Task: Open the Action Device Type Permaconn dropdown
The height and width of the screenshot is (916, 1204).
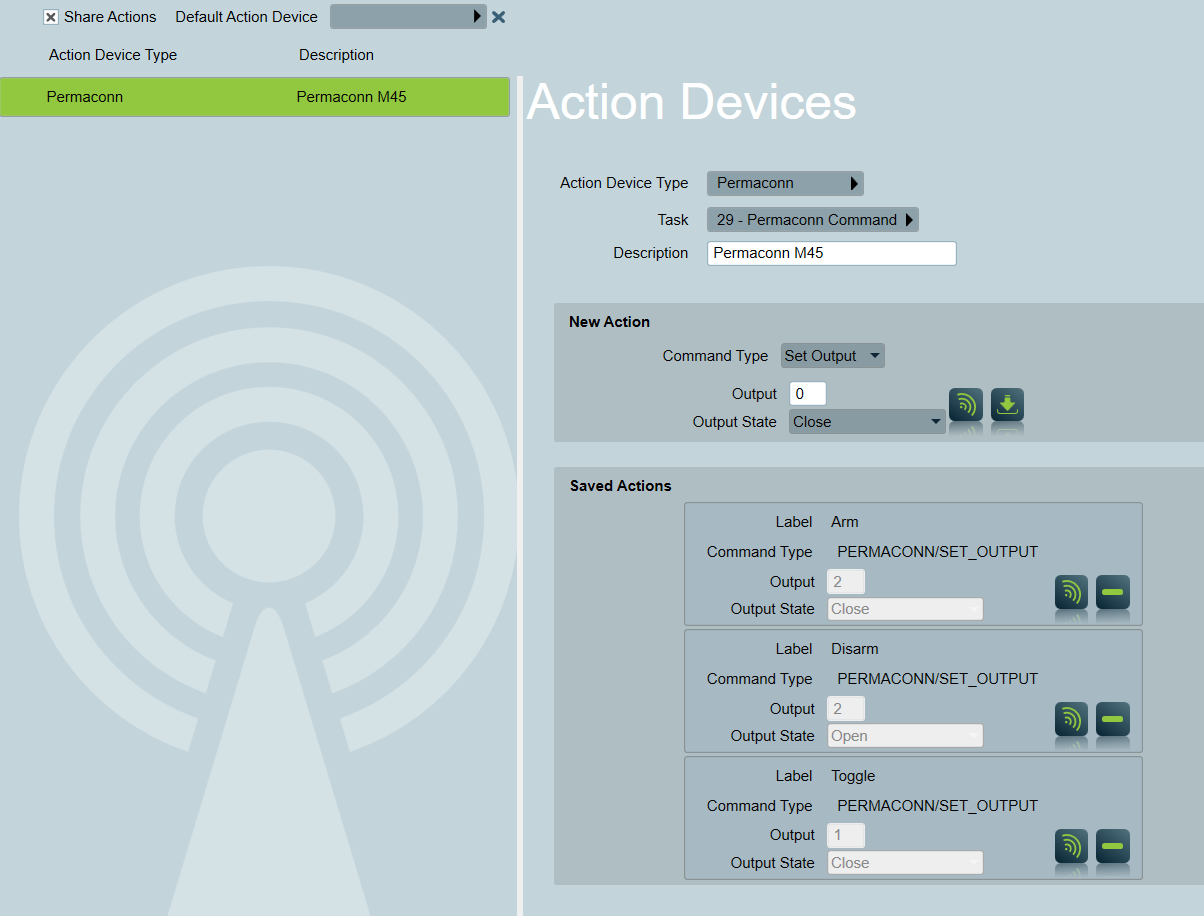Action: coord(785,183)
